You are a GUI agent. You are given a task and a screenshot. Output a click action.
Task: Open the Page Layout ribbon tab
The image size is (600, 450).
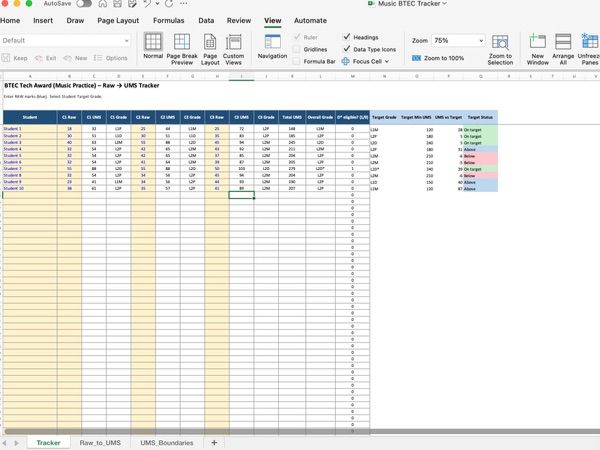118,21
